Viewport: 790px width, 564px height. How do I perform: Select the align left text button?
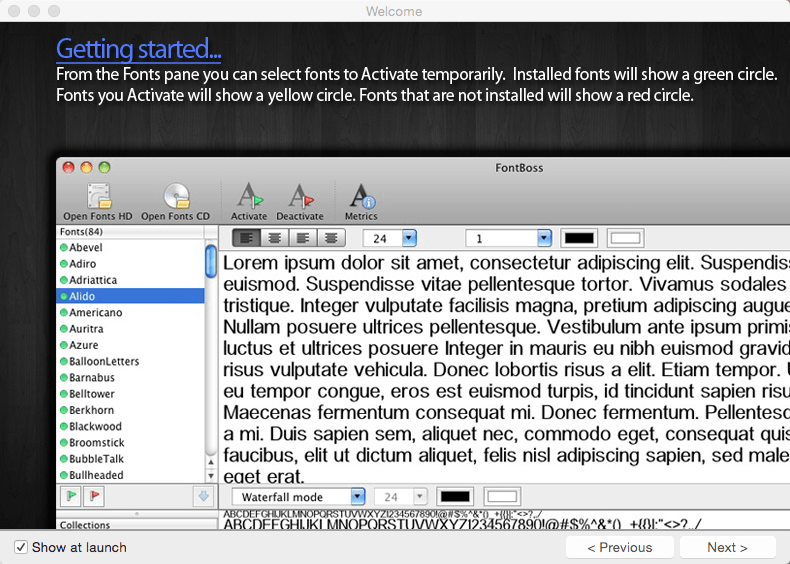247,238
